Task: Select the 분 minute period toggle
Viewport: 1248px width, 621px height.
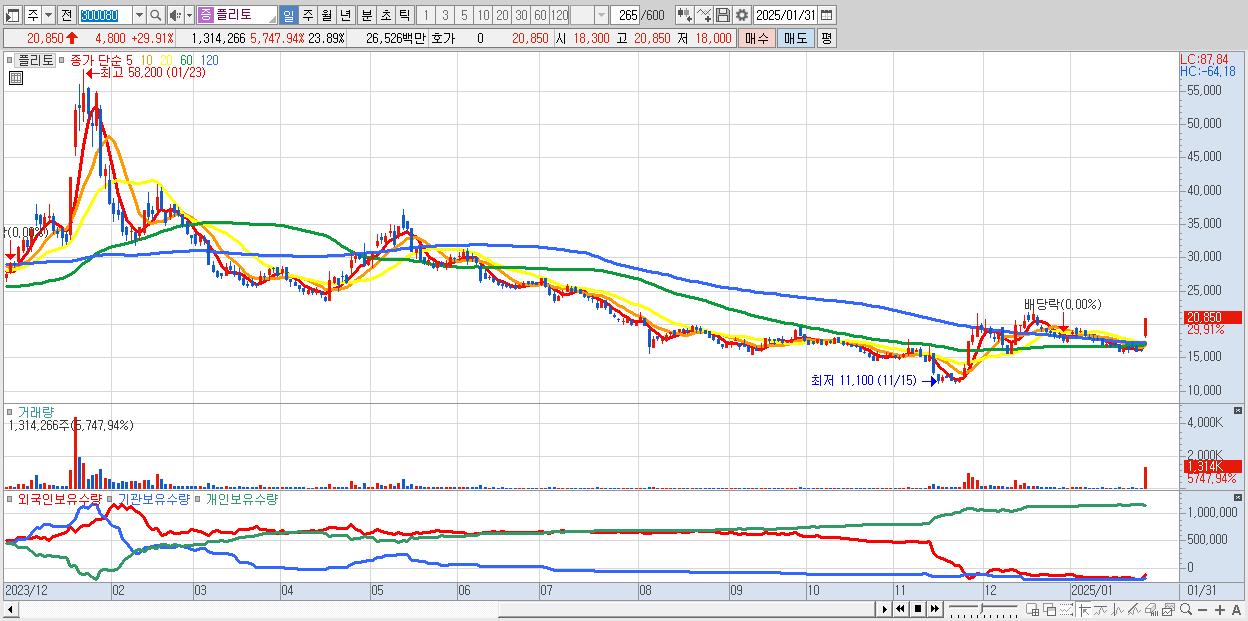Action: [367, 16]
